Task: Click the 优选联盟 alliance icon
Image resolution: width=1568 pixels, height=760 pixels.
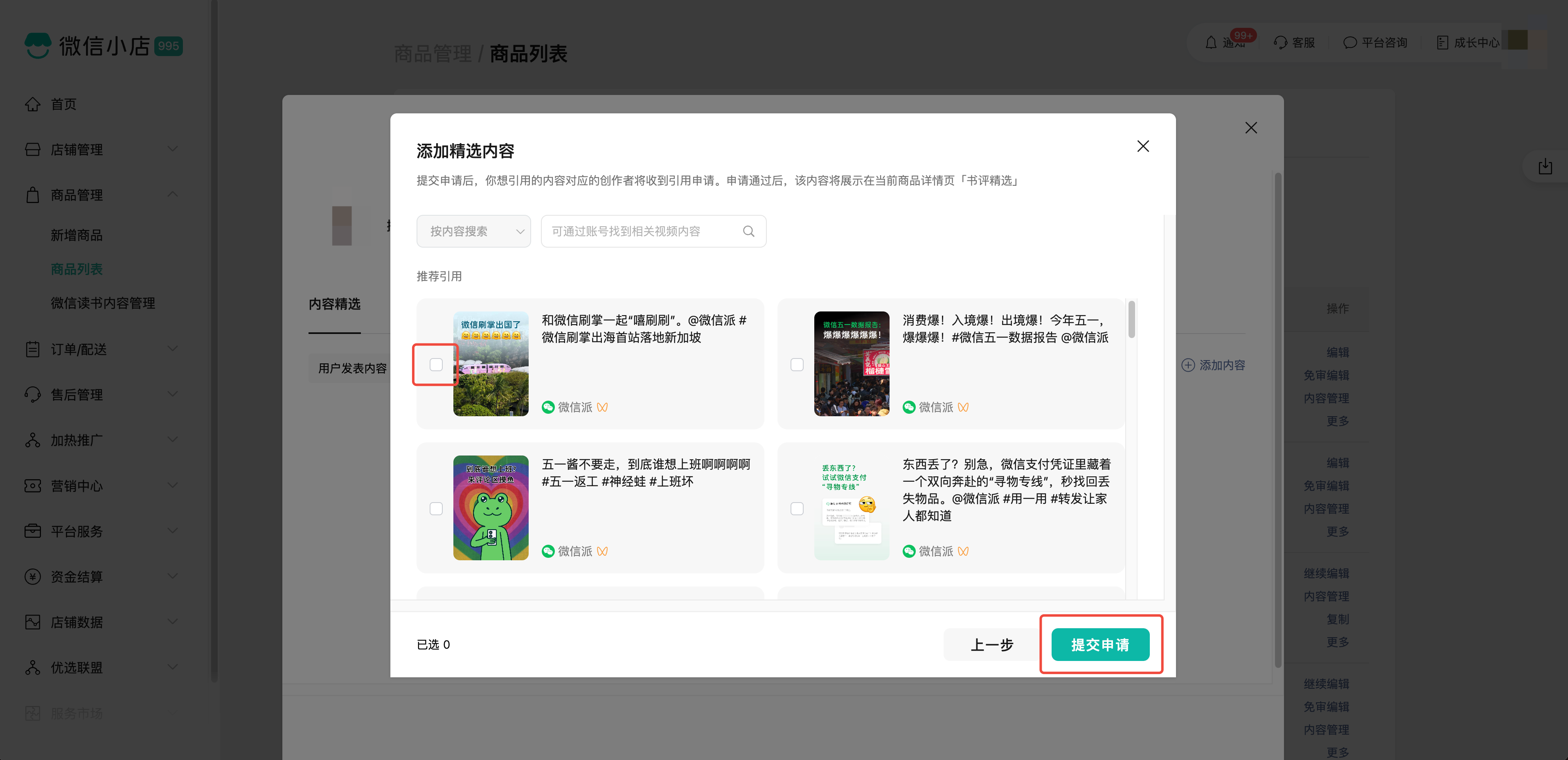Action: tap(33, 668)
